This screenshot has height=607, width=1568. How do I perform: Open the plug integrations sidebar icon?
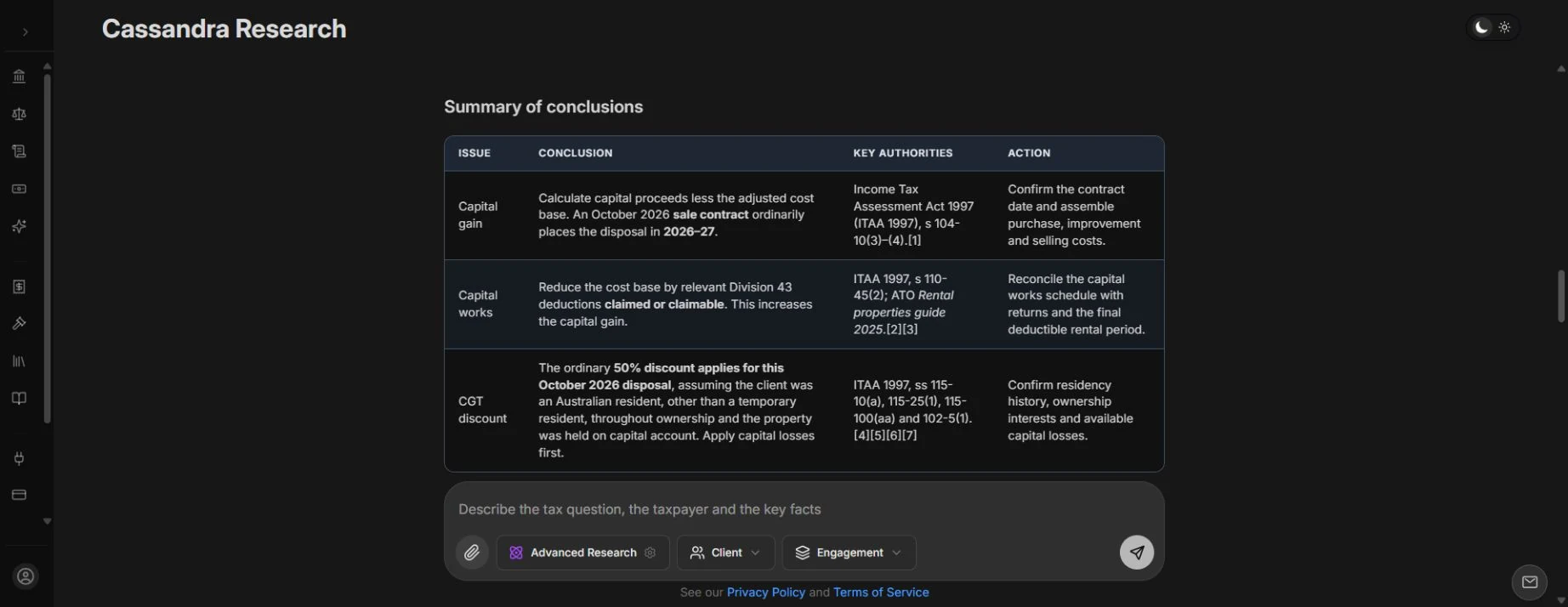click(x=19, y=458)
